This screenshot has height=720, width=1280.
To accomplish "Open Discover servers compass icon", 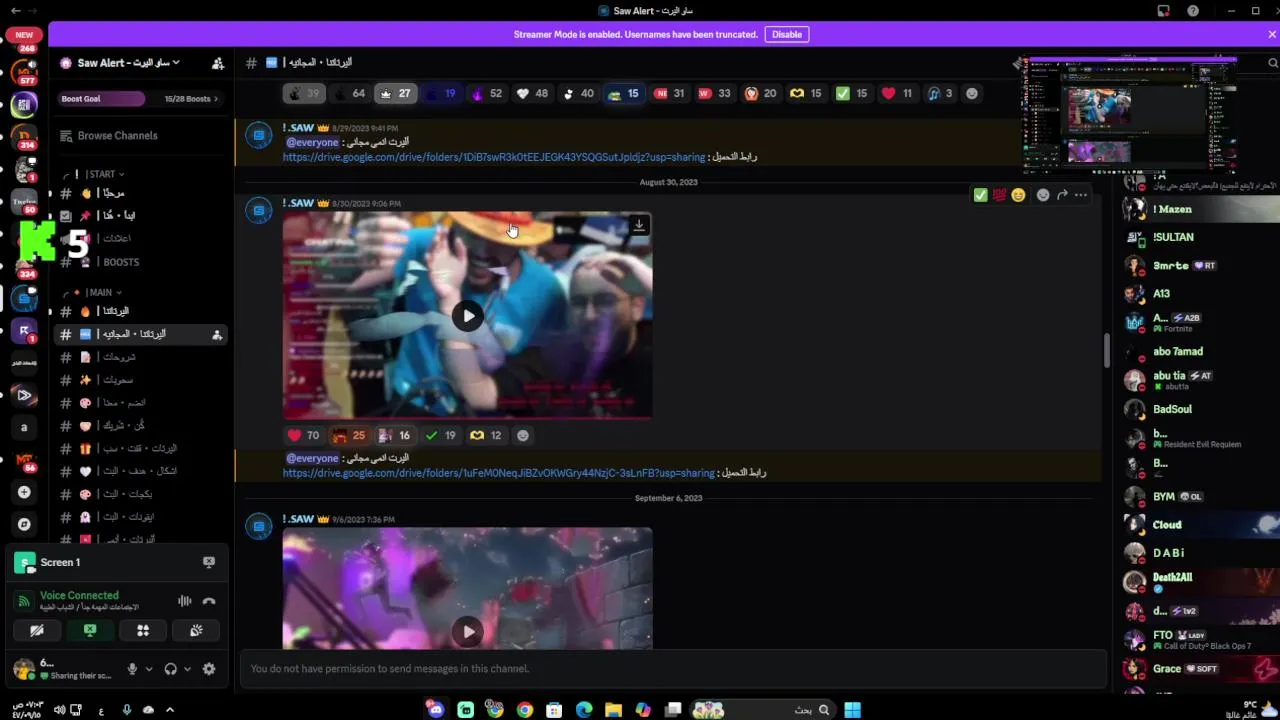I will click(24, 524).
